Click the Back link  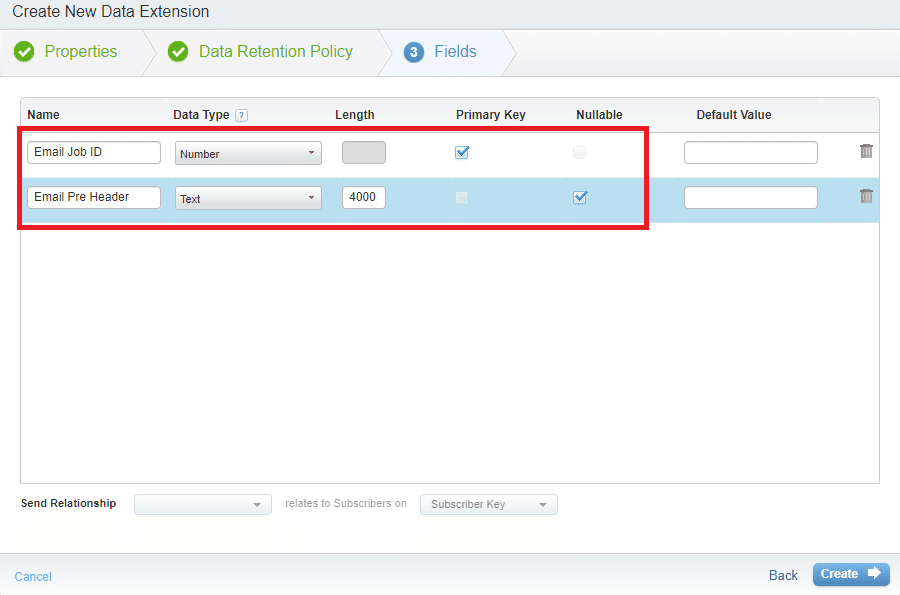(x=783, y=575)
